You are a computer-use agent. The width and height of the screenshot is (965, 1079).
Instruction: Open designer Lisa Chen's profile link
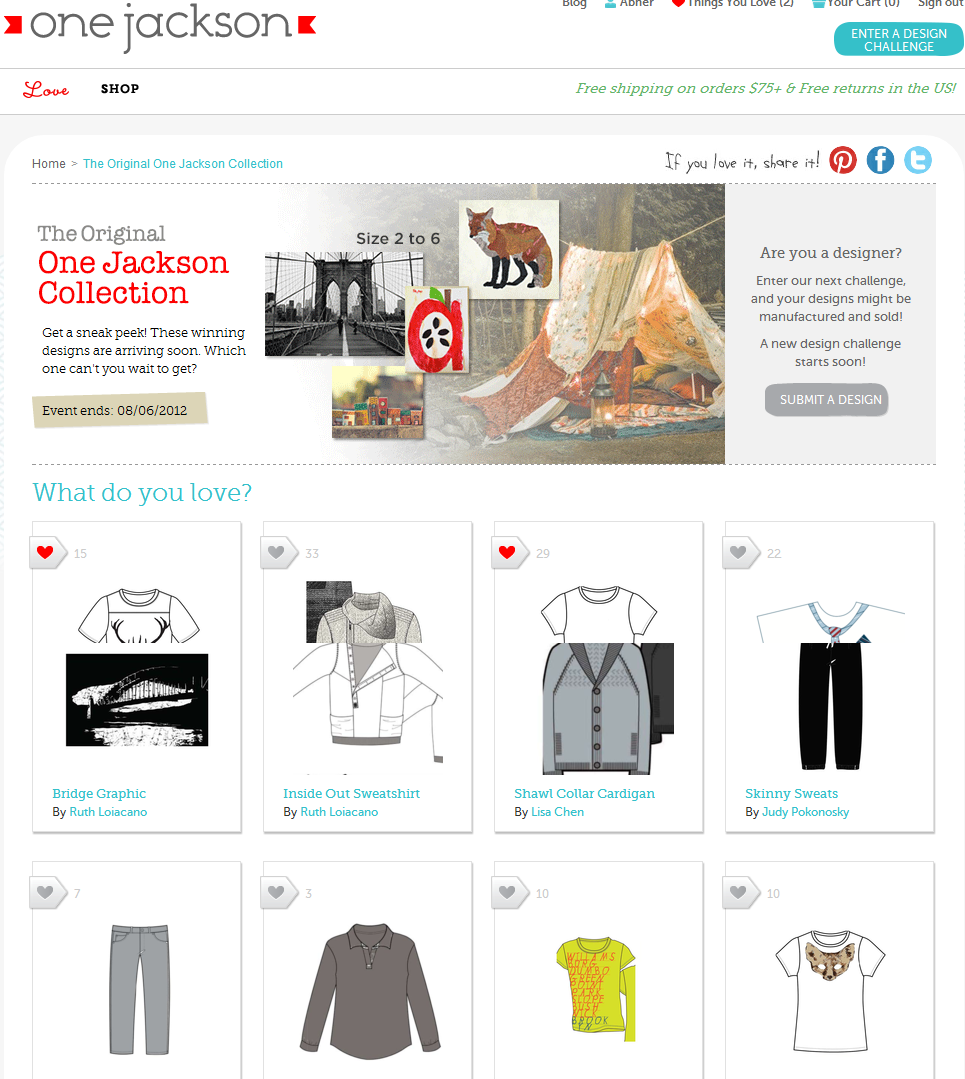coord(558,812)
